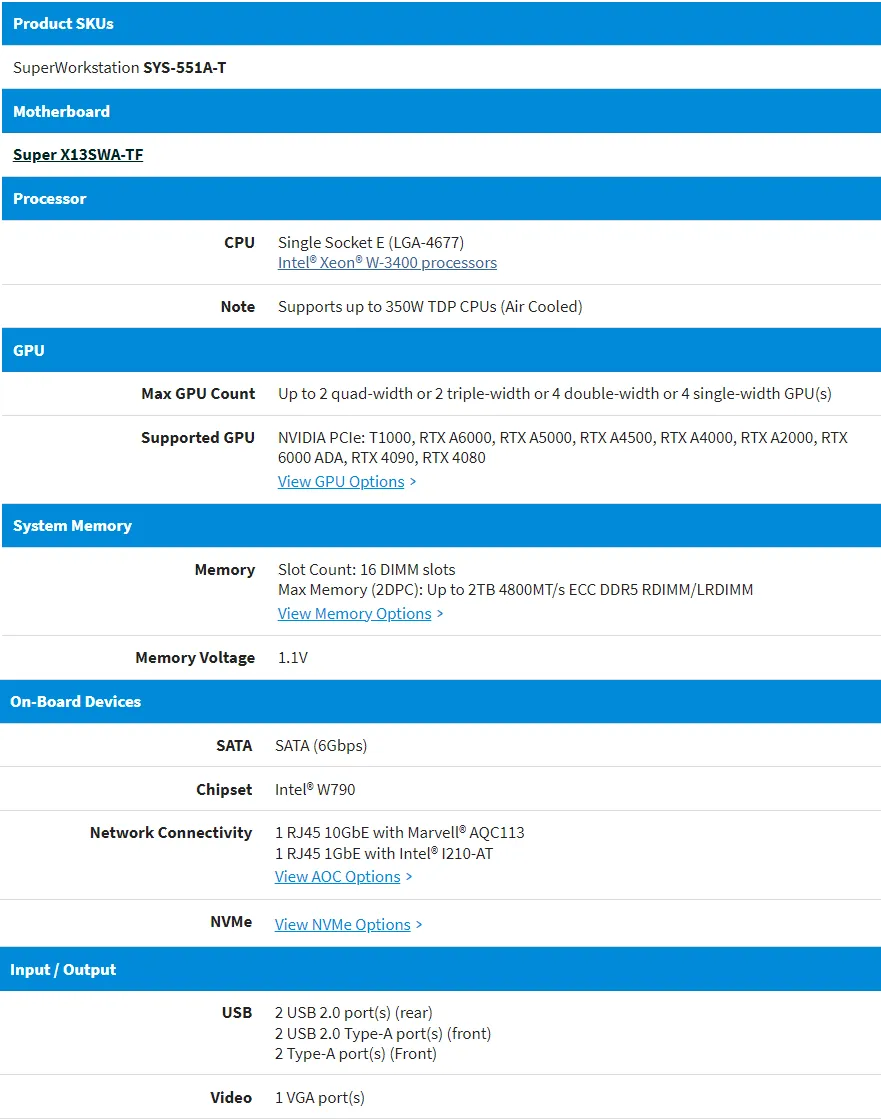Click the Intel W790 chipset value
The width and height of the screenshot is (881, 1119).
pos(315,789)
